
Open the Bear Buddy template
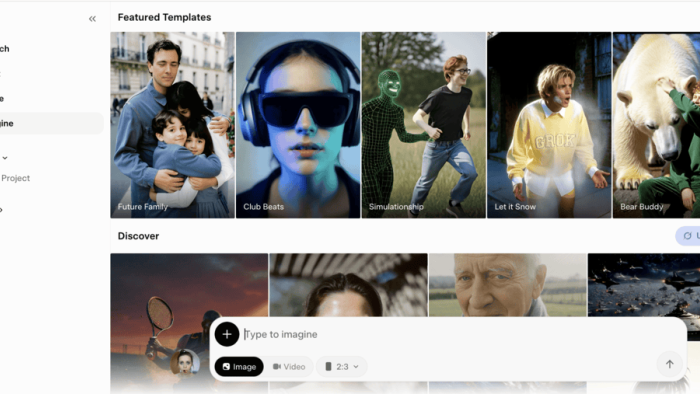click(656, 125)
